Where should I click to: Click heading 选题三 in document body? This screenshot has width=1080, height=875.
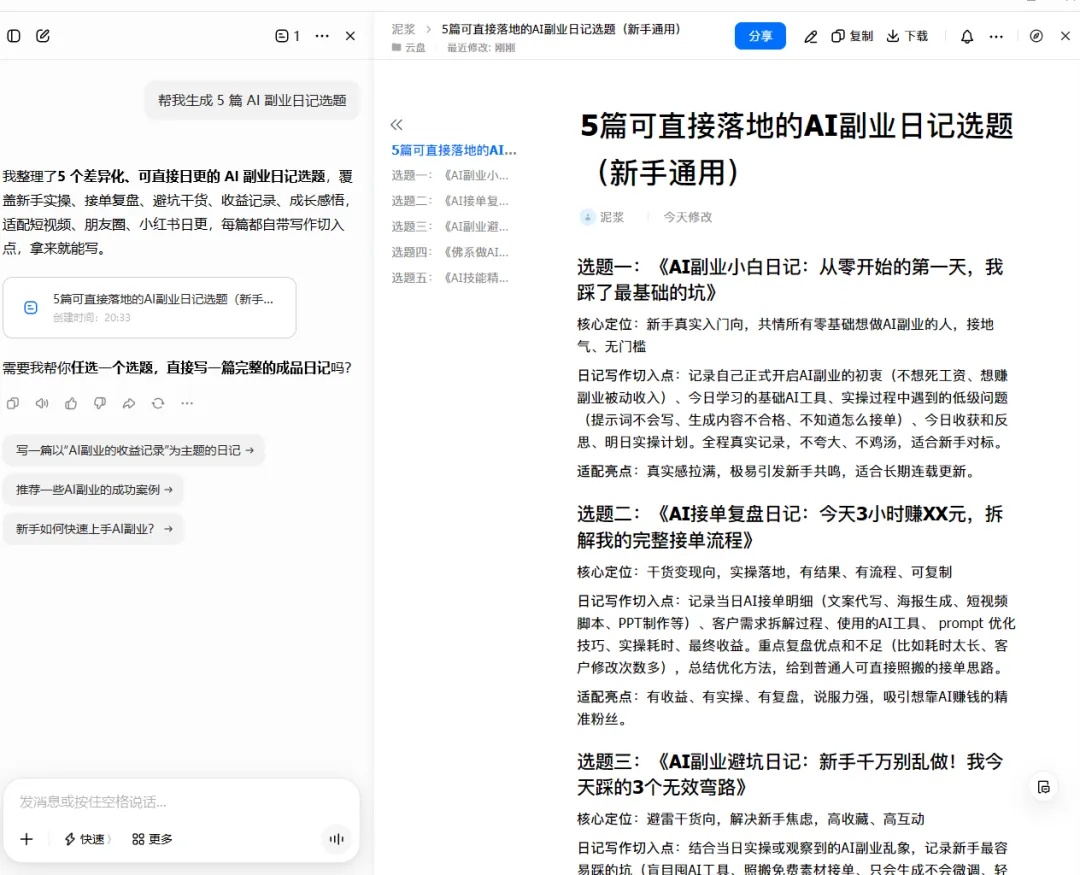pyautogui.click(x=790, y=774)
